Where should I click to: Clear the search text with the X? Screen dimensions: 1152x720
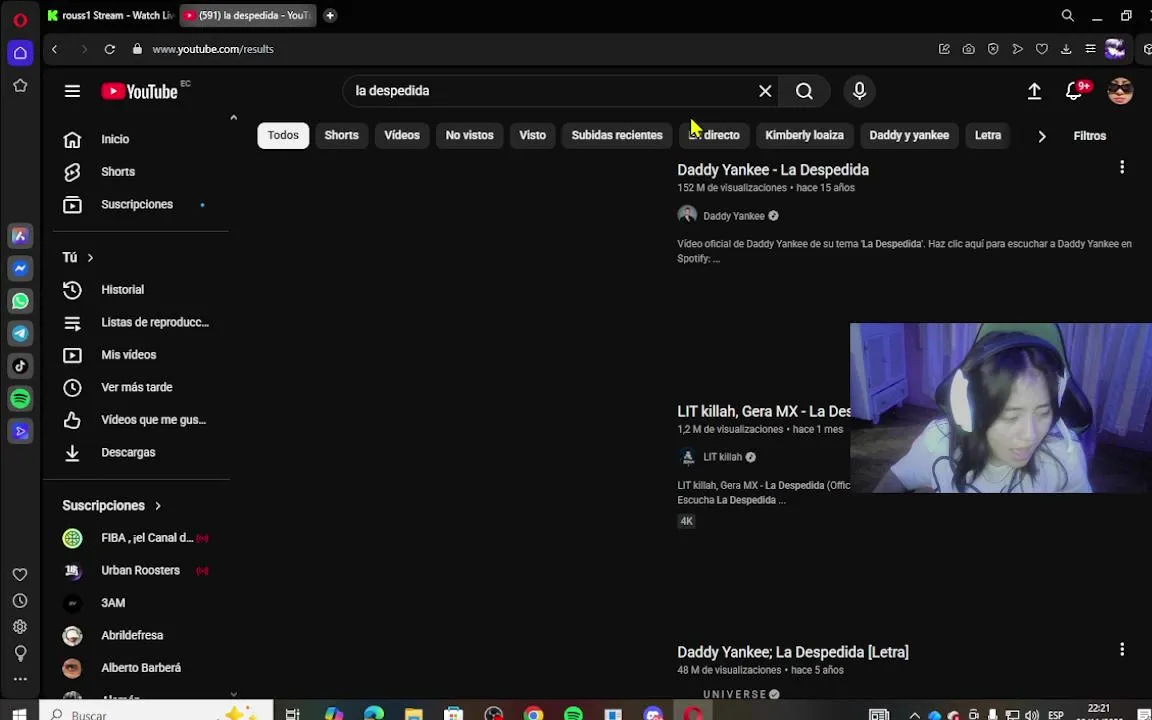coord(765,91)
